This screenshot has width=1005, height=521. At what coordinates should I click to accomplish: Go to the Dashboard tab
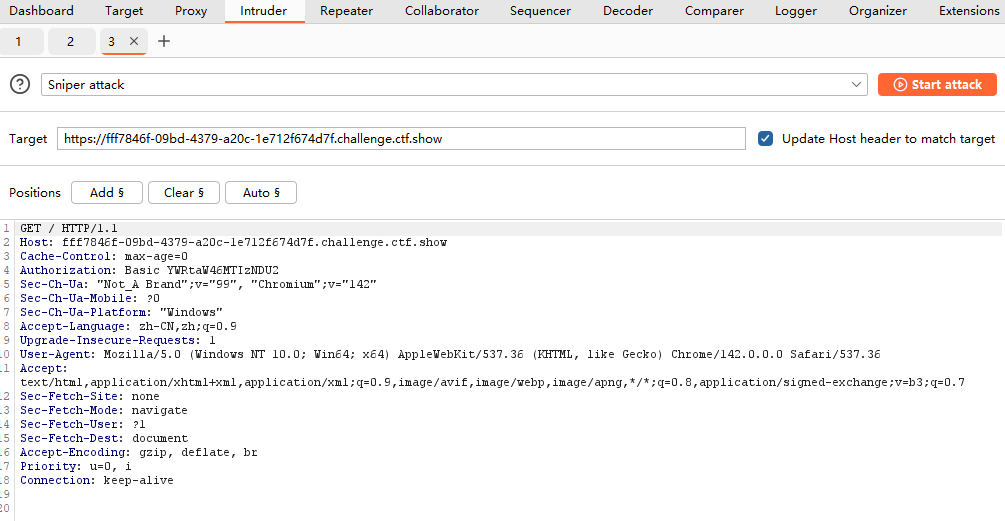[x=42, y=11]
